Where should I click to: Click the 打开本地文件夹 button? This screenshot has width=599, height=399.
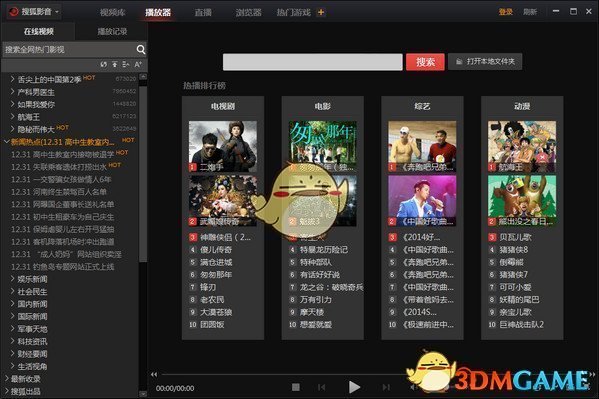coord(485,62)
